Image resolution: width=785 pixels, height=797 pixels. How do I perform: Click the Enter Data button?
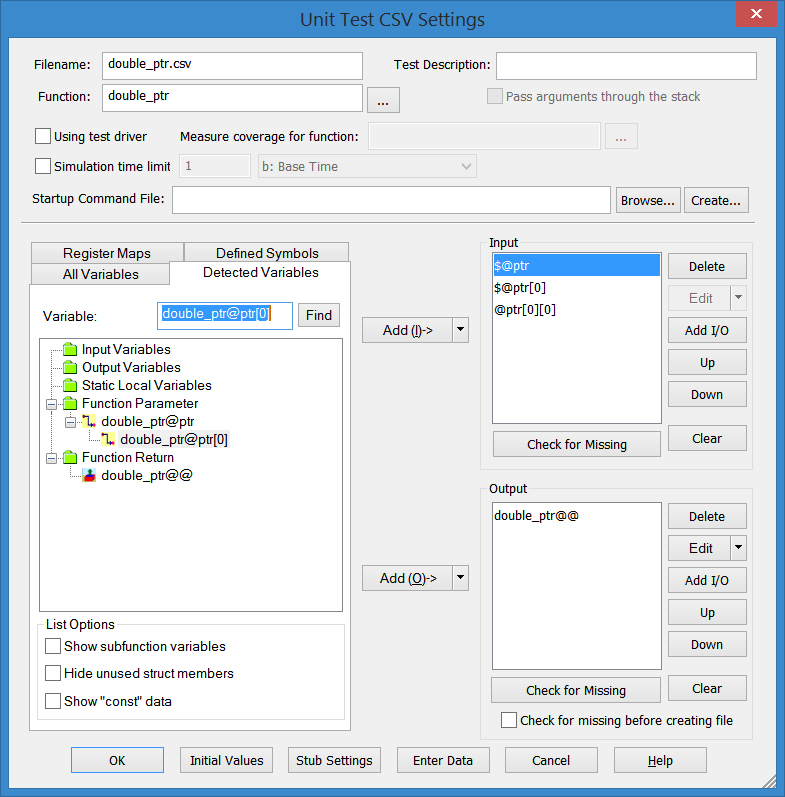tap(443, 760)
